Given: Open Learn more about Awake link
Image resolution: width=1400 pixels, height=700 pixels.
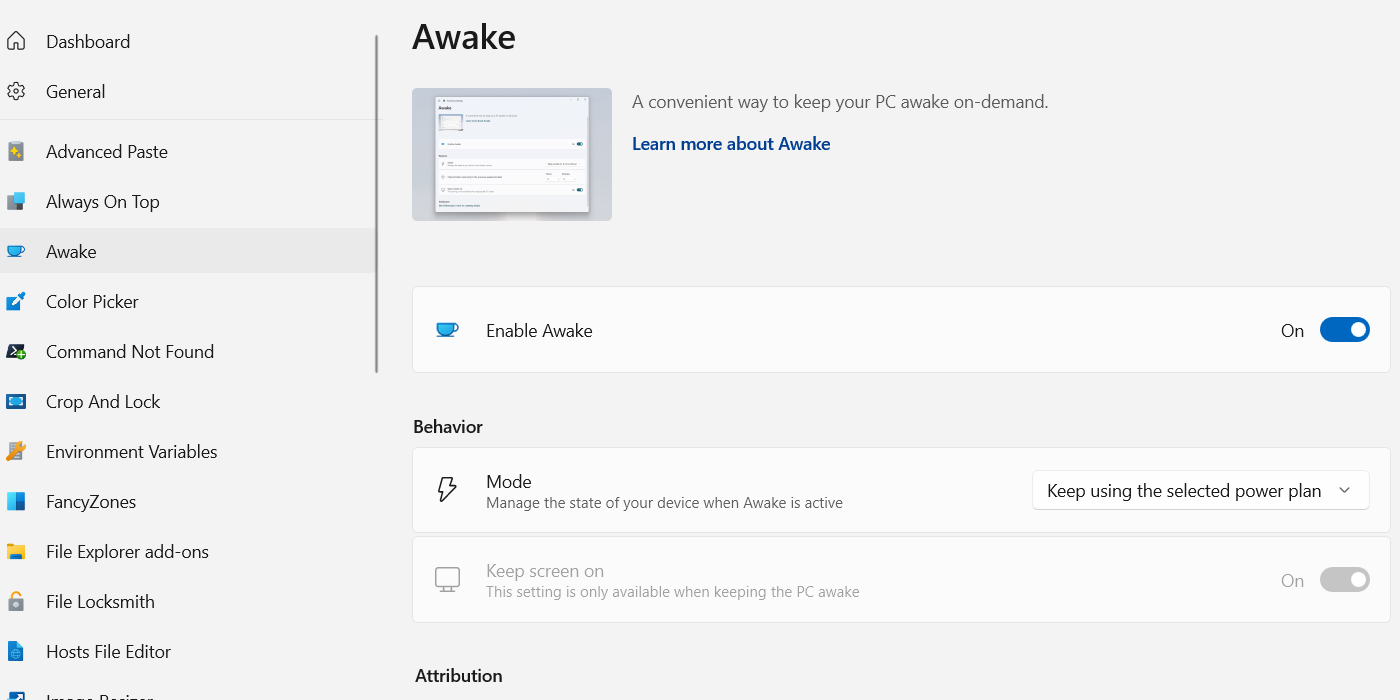Looking at the screenshot, I should point(731,144).
